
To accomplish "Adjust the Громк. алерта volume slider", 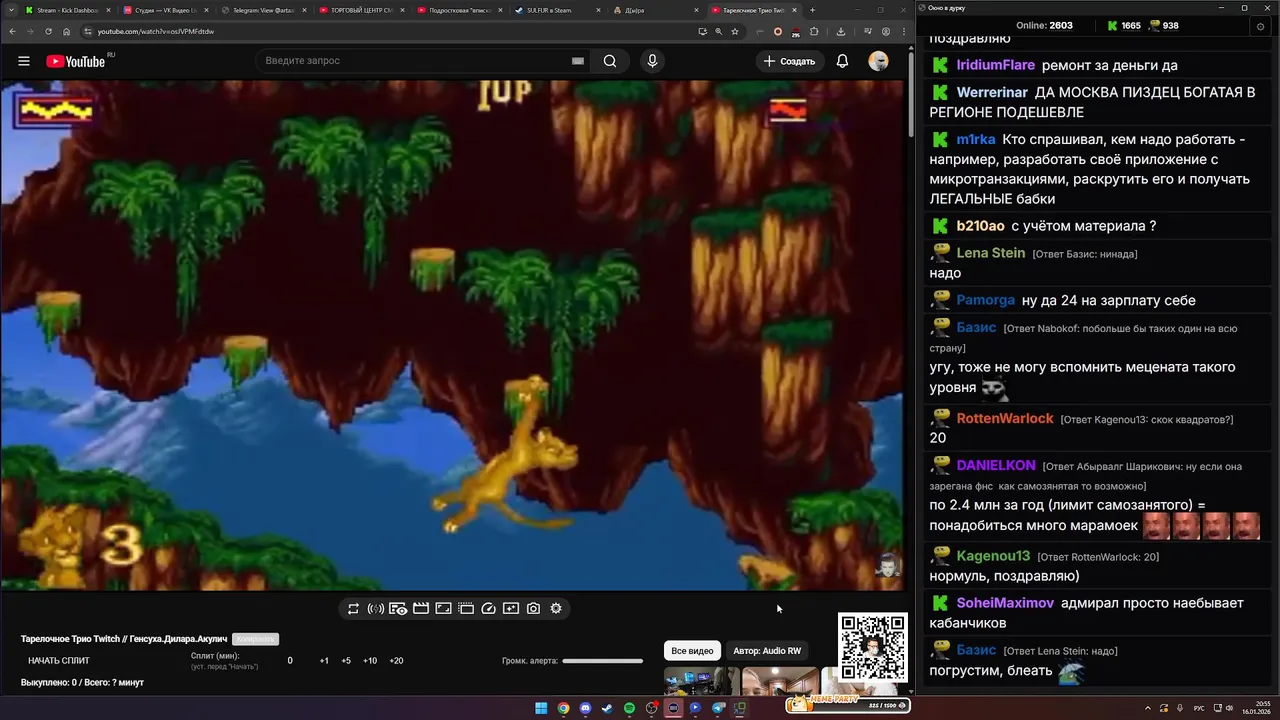I will [602, 661].
